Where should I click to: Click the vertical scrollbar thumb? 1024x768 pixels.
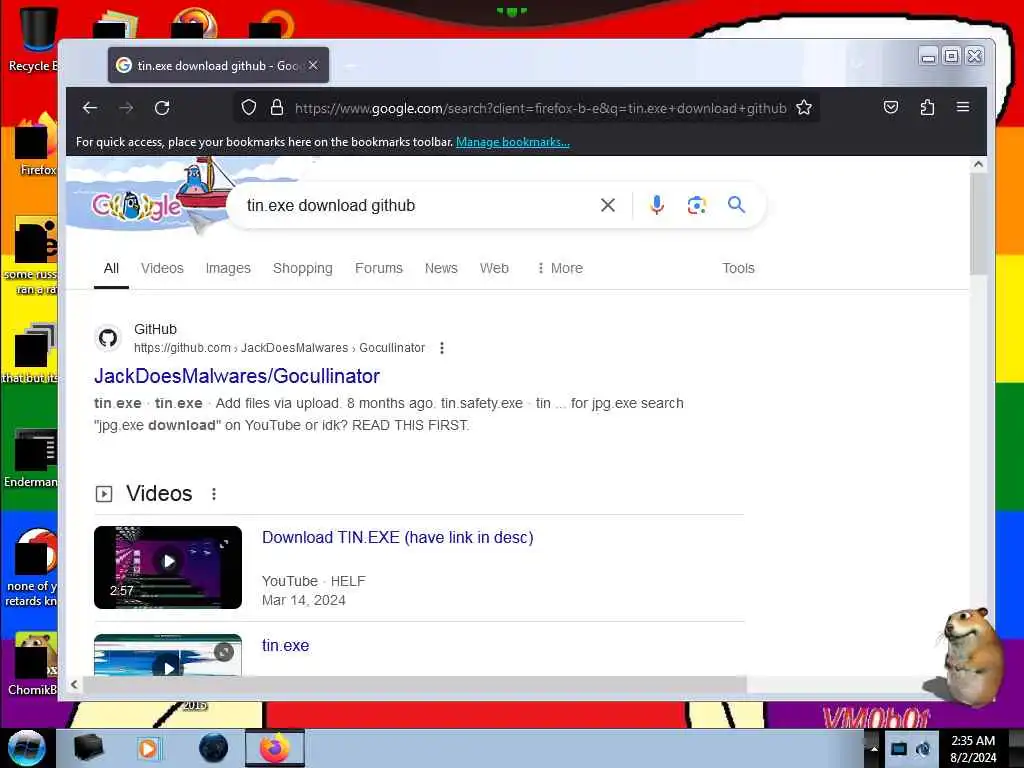tap(978, 225)
